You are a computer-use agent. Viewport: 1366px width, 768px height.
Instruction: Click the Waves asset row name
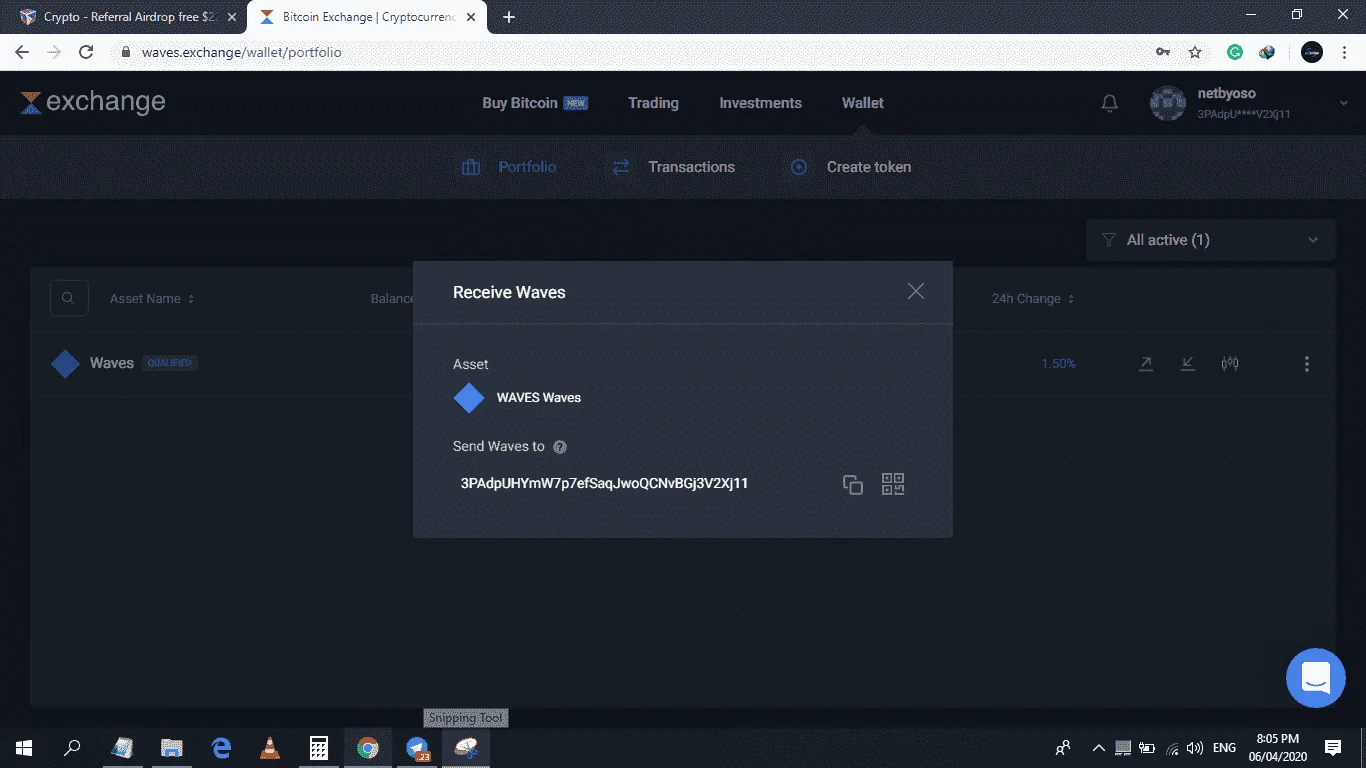click(x=112, y=363)
